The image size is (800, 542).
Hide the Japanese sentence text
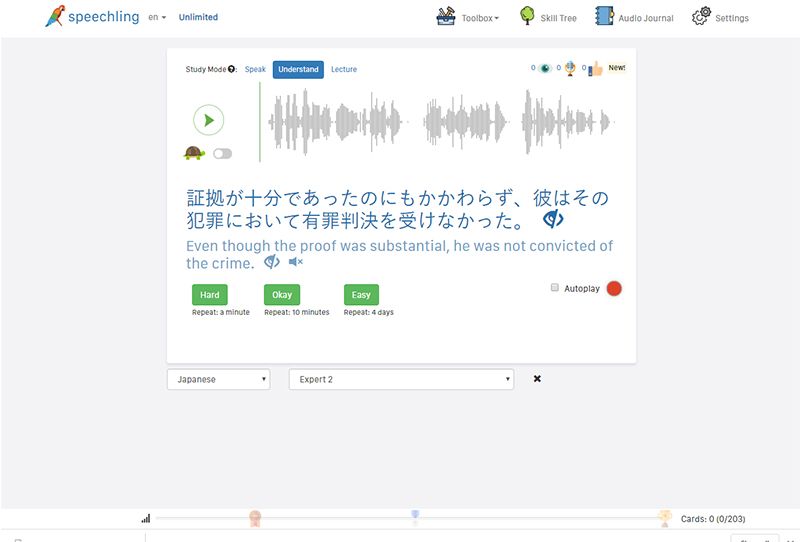553,219
